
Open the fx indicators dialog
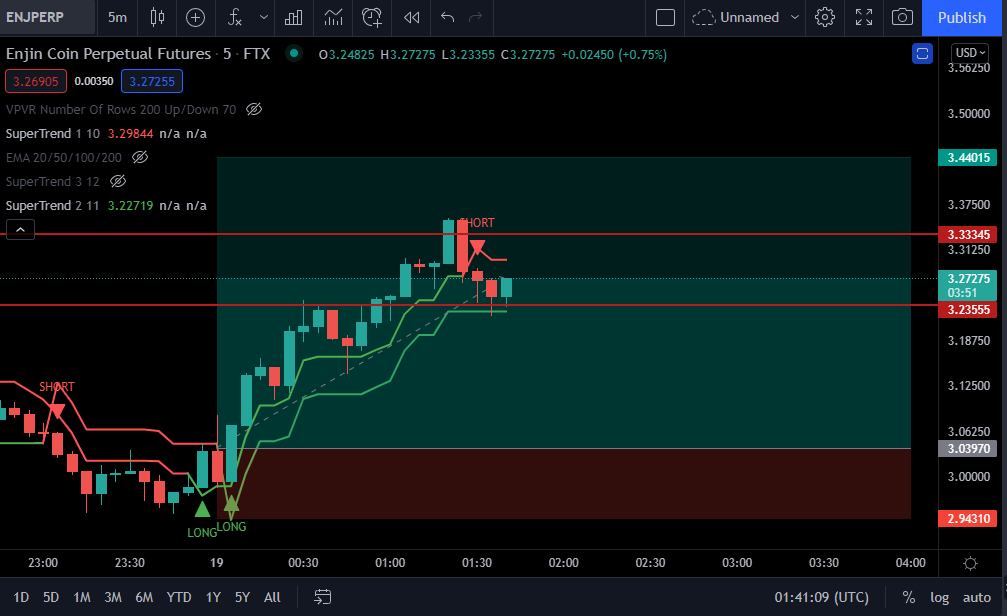(234, 17)
